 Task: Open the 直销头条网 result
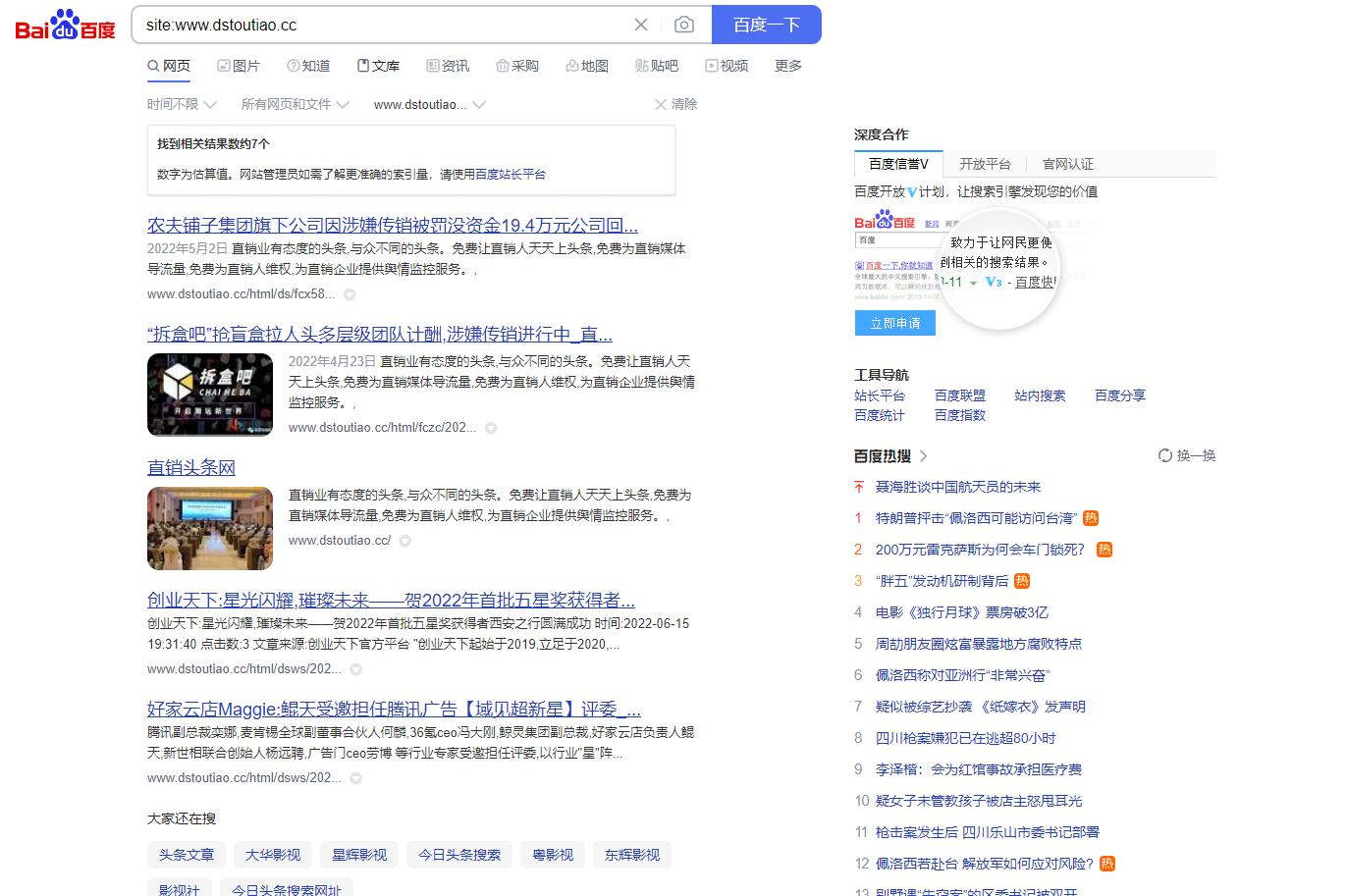pyautogui.click(x=191, y=468)
